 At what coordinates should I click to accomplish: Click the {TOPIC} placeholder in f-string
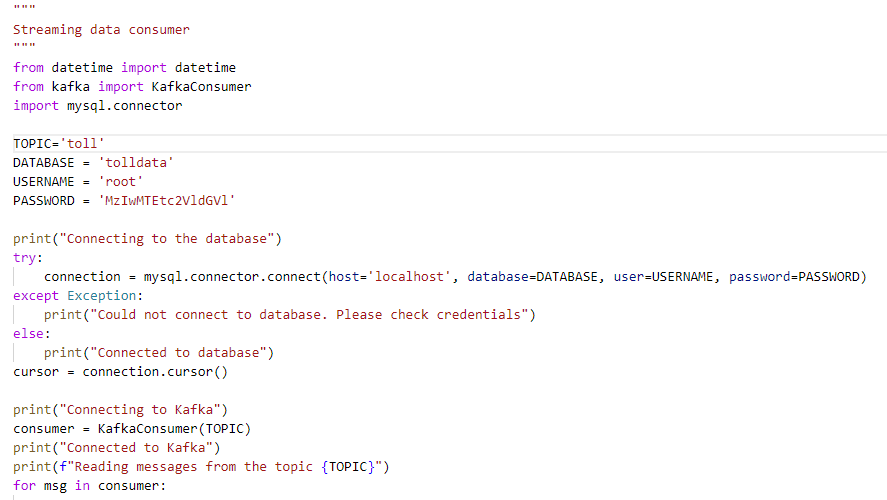click(x=348, y=467)
